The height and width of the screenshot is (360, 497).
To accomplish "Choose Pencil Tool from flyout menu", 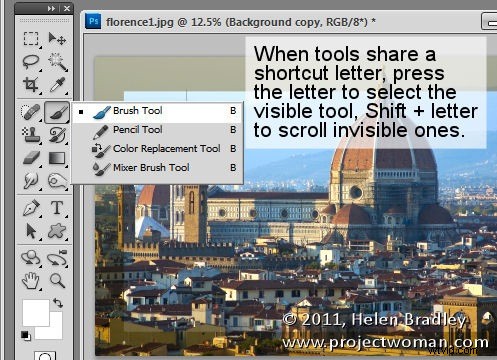I will tap(157, 130).
